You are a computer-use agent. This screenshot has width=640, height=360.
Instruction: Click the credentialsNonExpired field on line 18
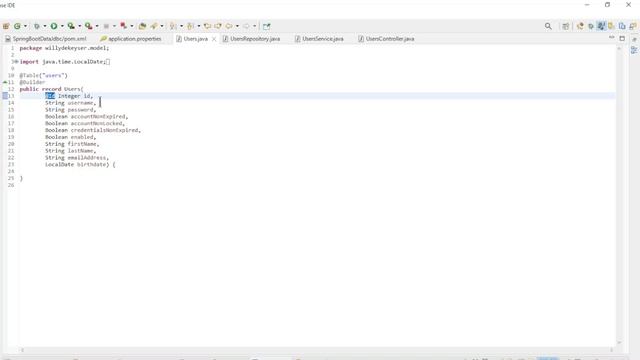pos(104,130)
